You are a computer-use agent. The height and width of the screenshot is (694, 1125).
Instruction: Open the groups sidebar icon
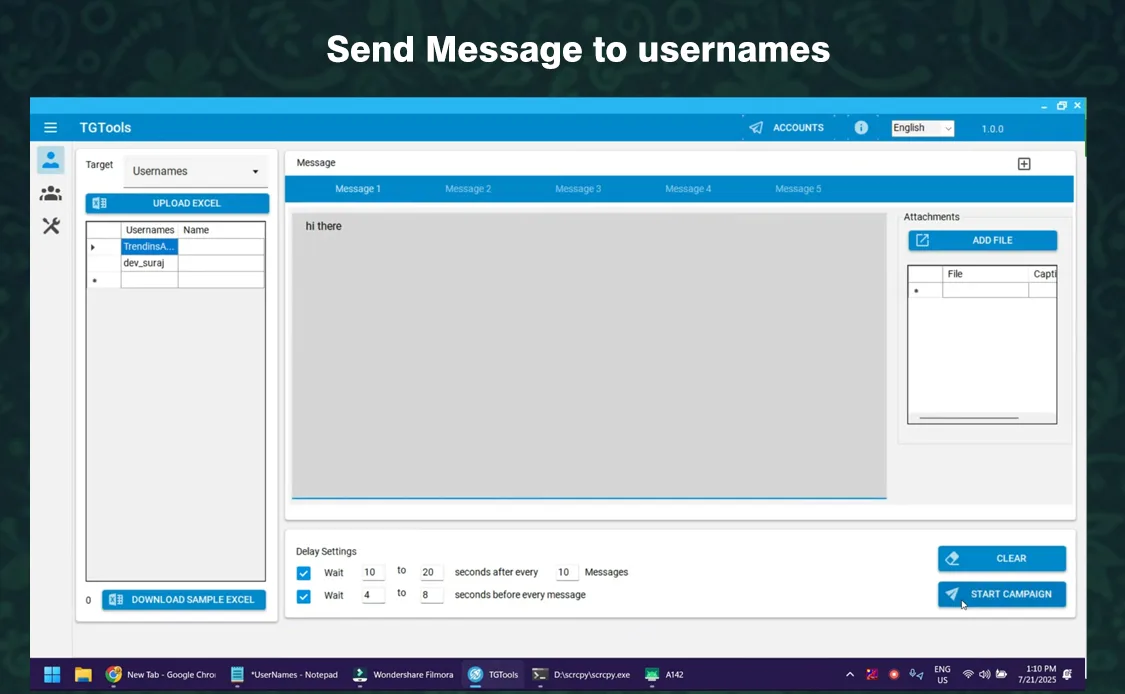pos(50,193)
